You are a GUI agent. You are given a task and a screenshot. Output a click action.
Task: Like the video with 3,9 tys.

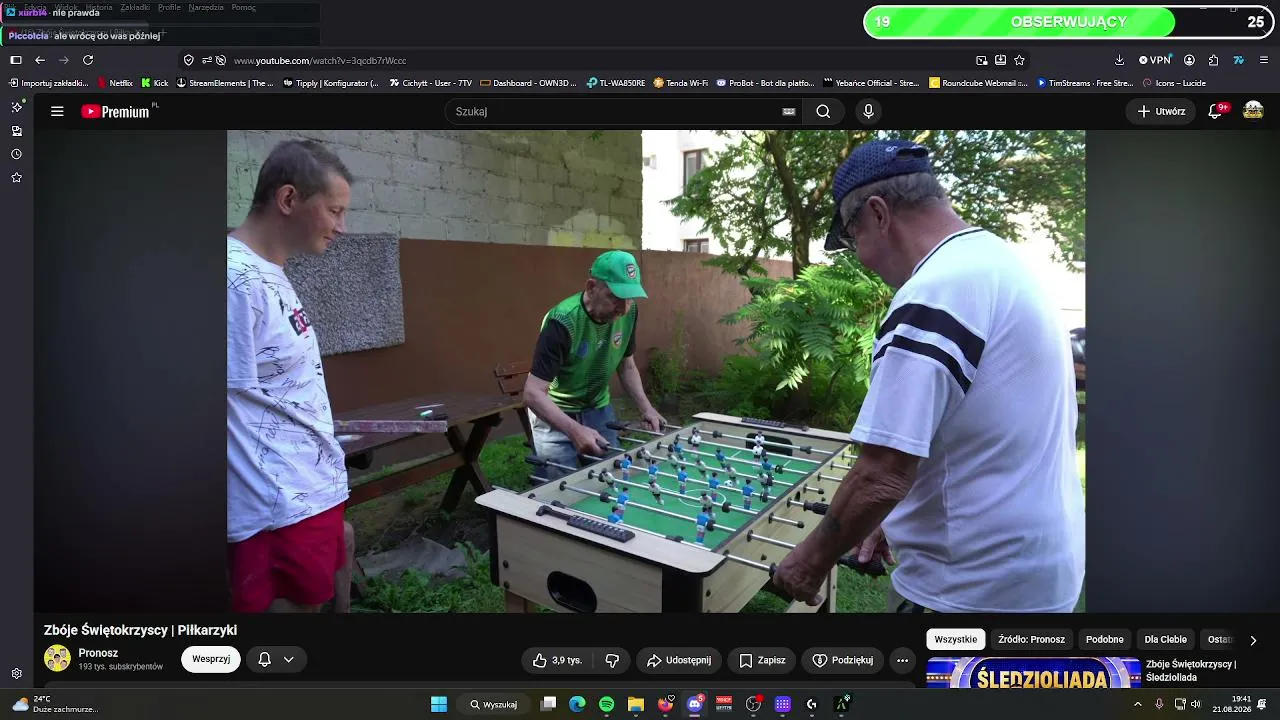click(x=558, y=660)
